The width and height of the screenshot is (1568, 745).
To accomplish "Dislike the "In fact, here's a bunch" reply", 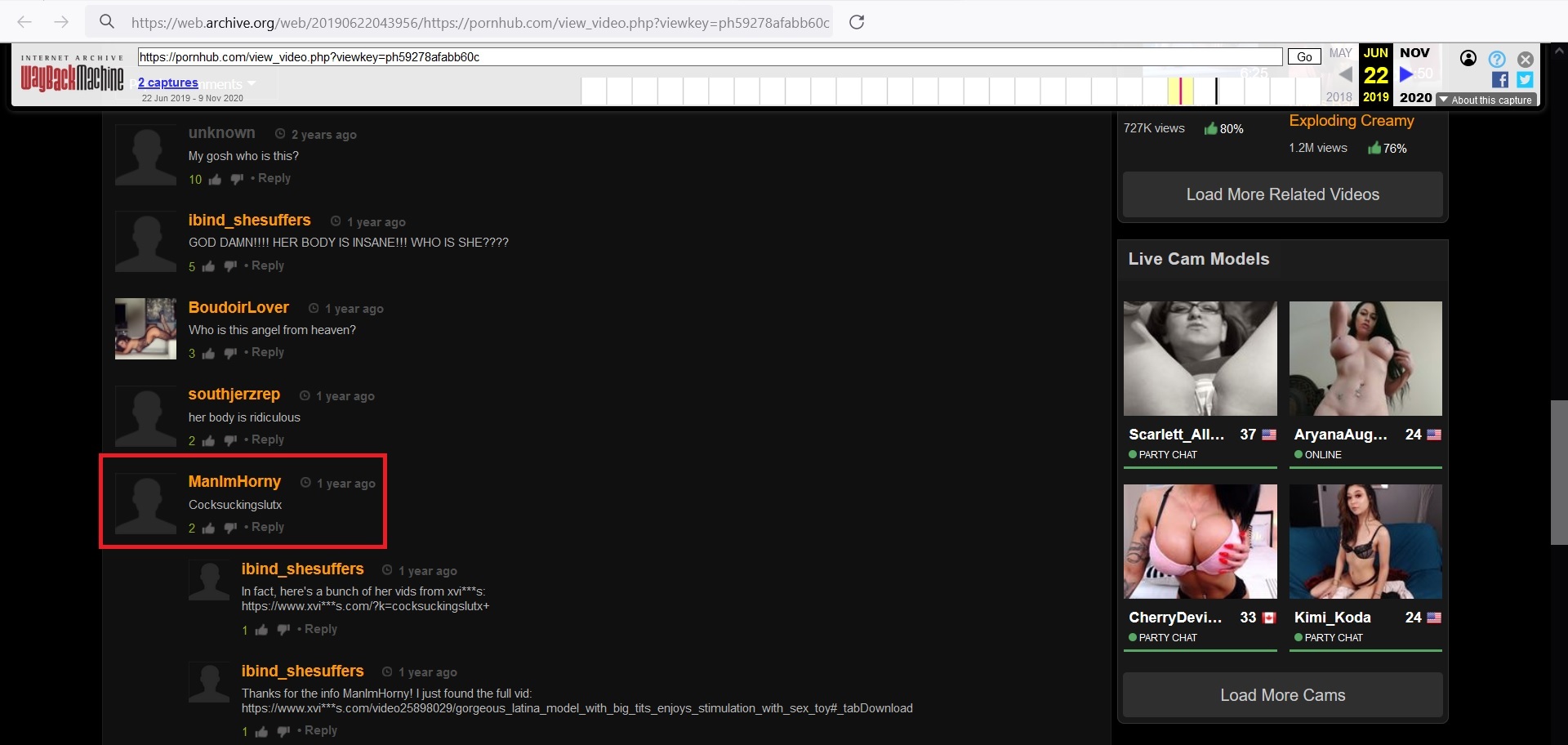I will pos(283,630).
